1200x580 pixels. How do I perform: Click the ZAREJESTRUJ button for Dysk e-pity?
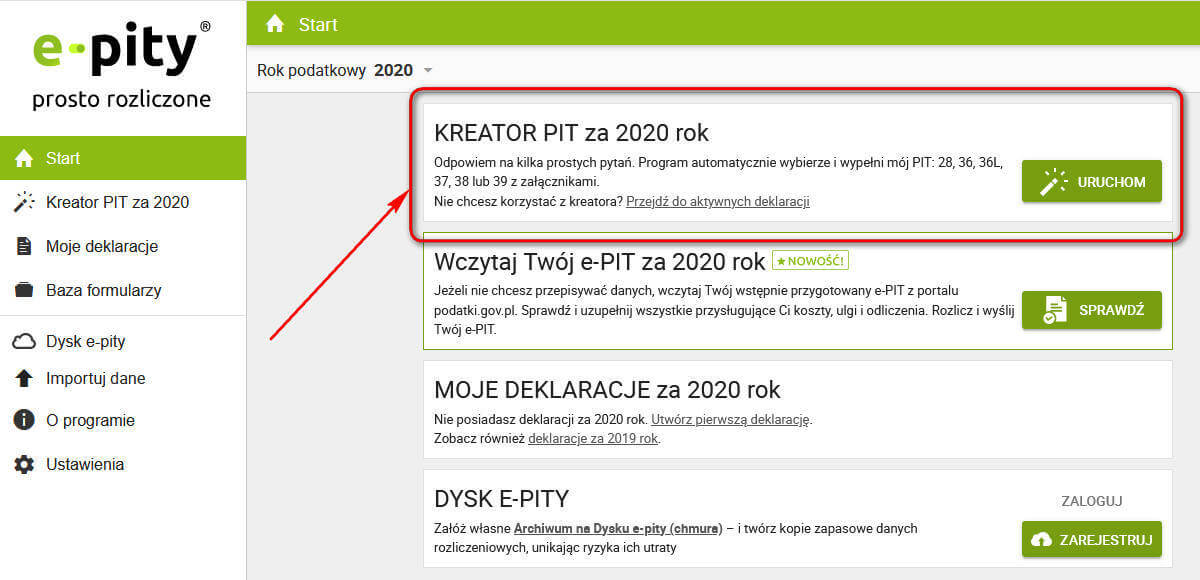click(x=1091, y=539)
